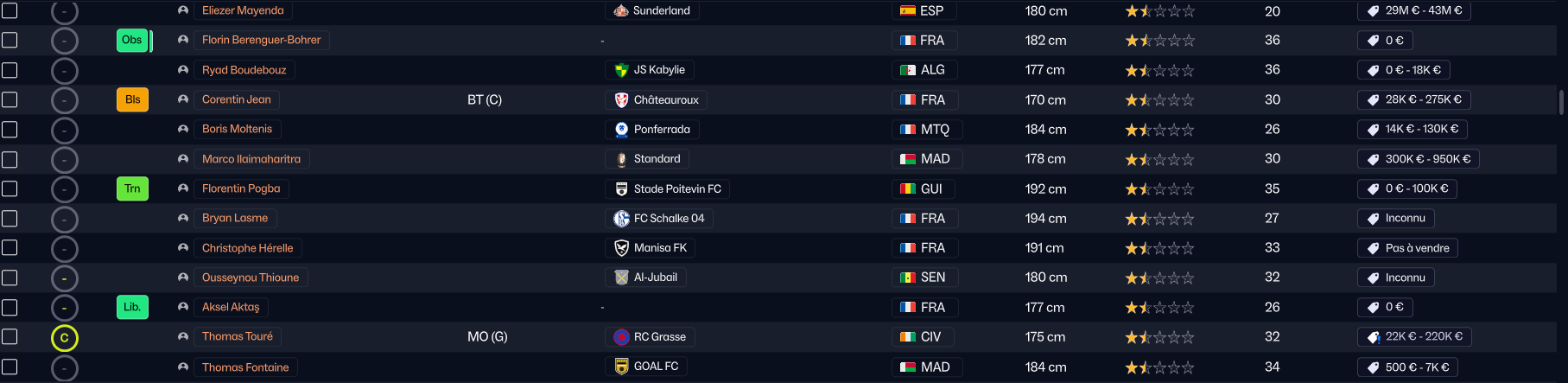Click the GOAL FC club badge
1568x383 pixels.
click(x=621, y=367)
